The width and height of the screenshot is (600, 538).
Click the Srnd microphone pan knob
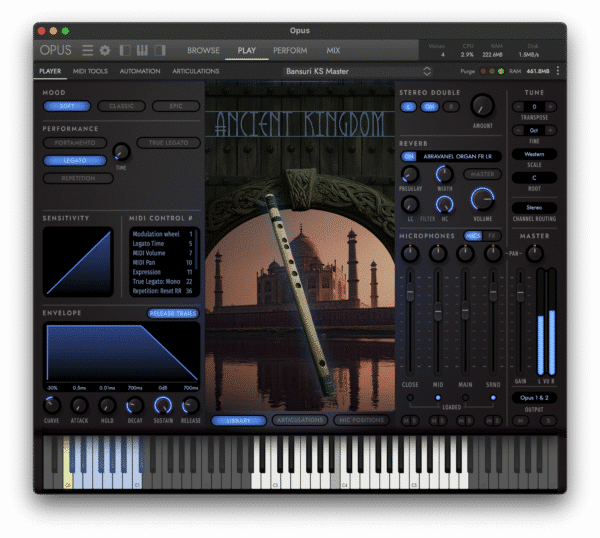point(493,253)
